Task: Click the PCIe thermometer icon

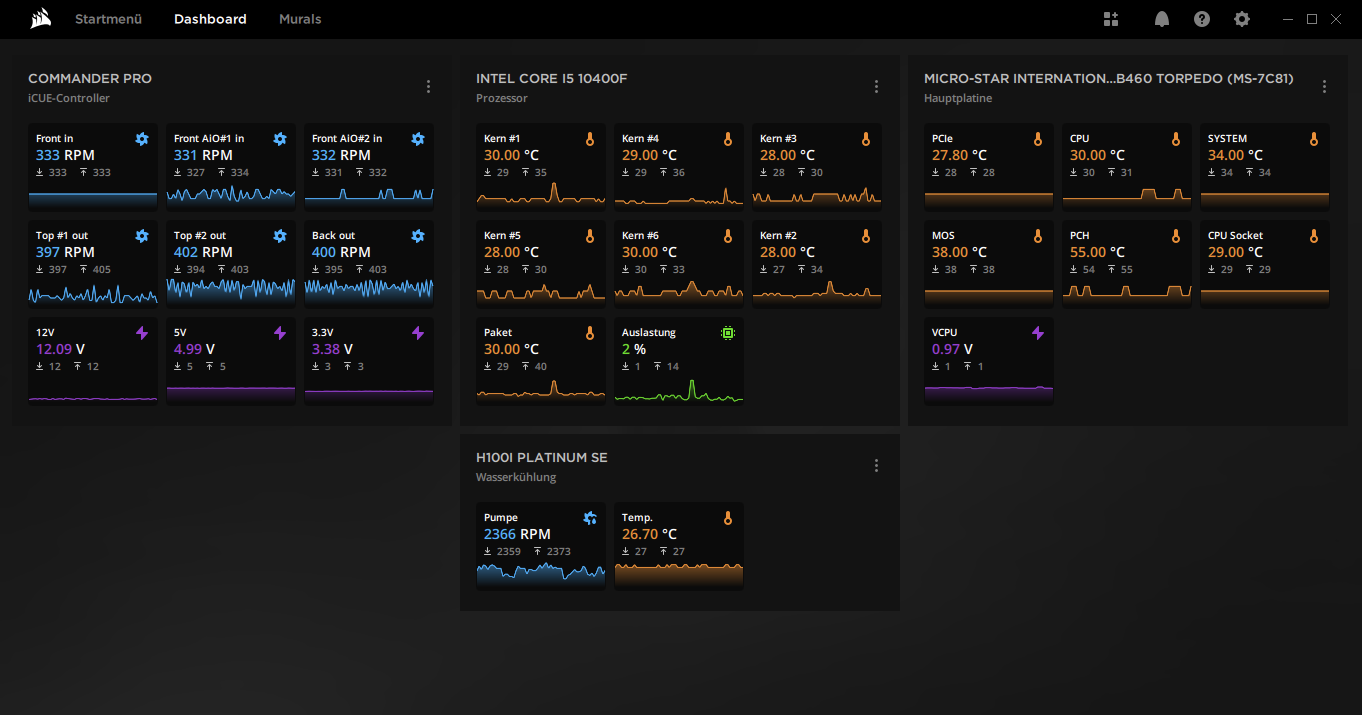Action: pyautogui.click(x=1038, y=139)
